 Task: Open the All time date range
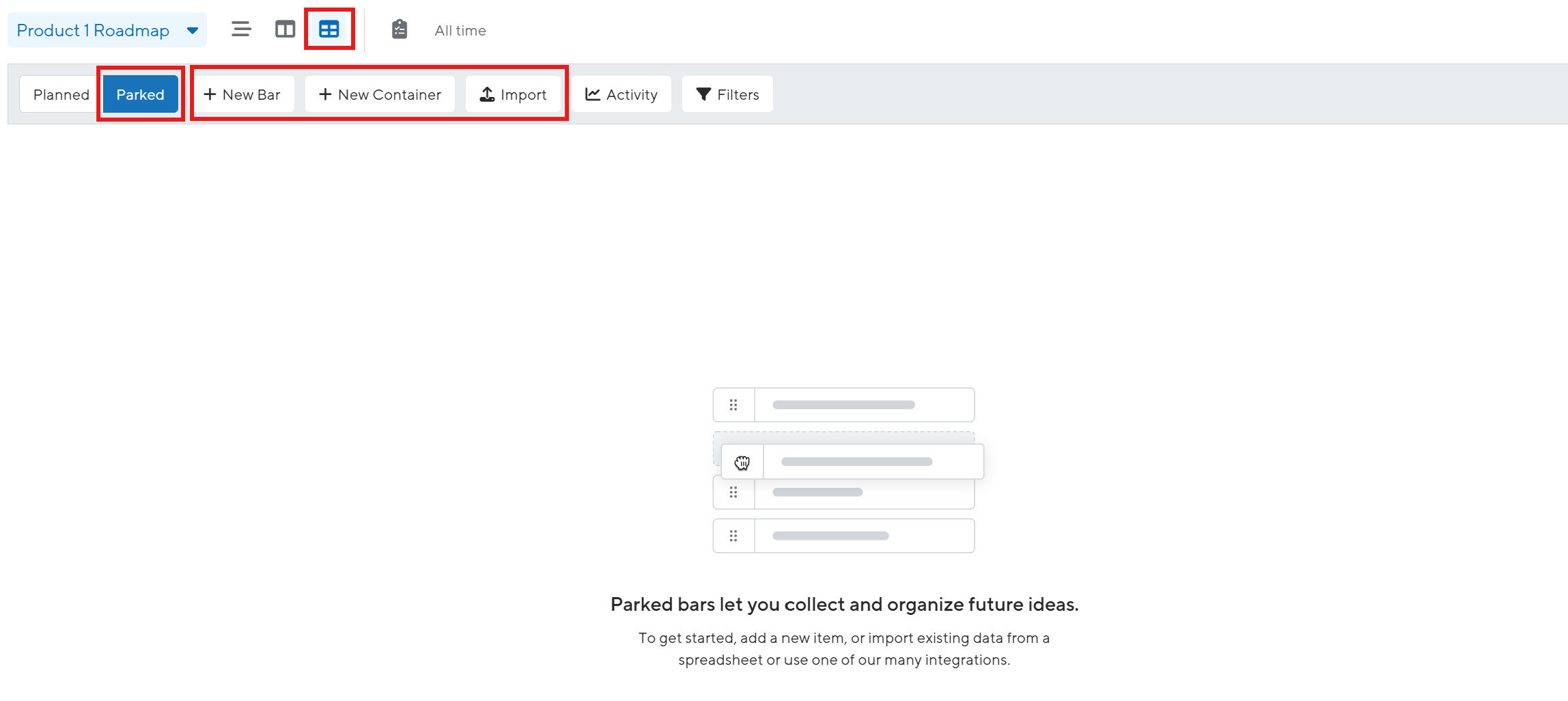coord(460,31)
